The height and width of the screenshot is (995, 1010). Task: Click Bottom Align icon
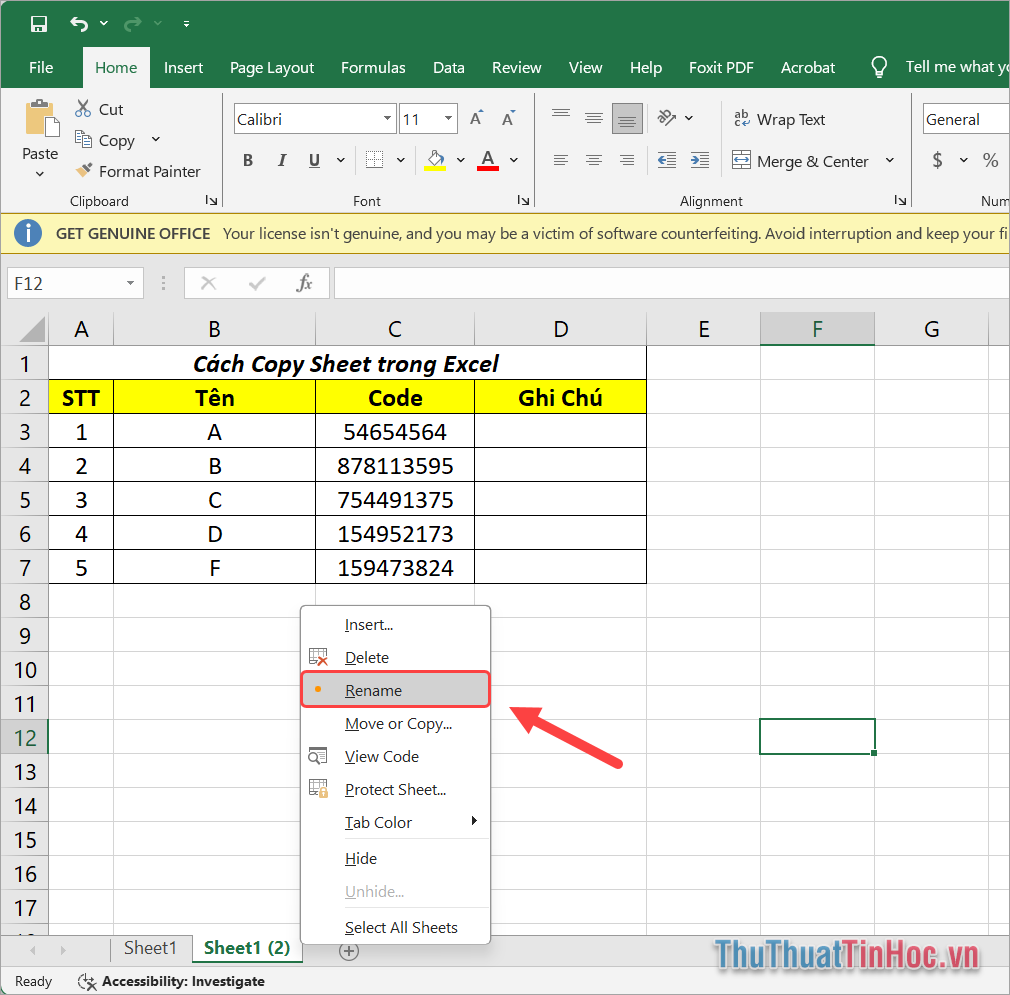[627, 118]
